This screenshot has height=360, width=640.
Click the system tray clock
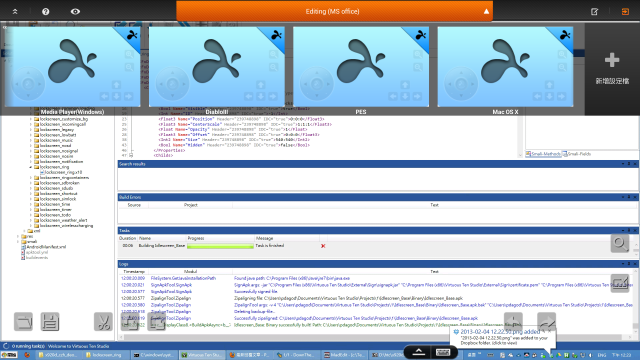pyautogui.click(x=622, y=355)
